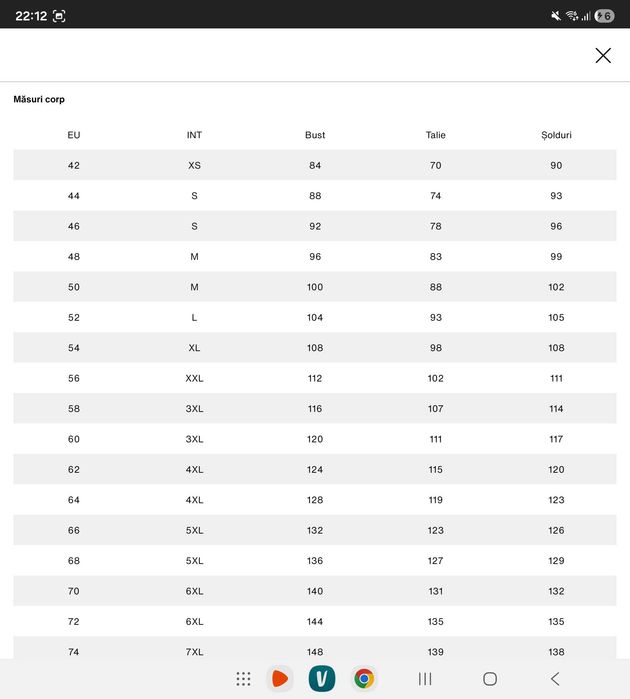Select the EU size 52 row

315,317
